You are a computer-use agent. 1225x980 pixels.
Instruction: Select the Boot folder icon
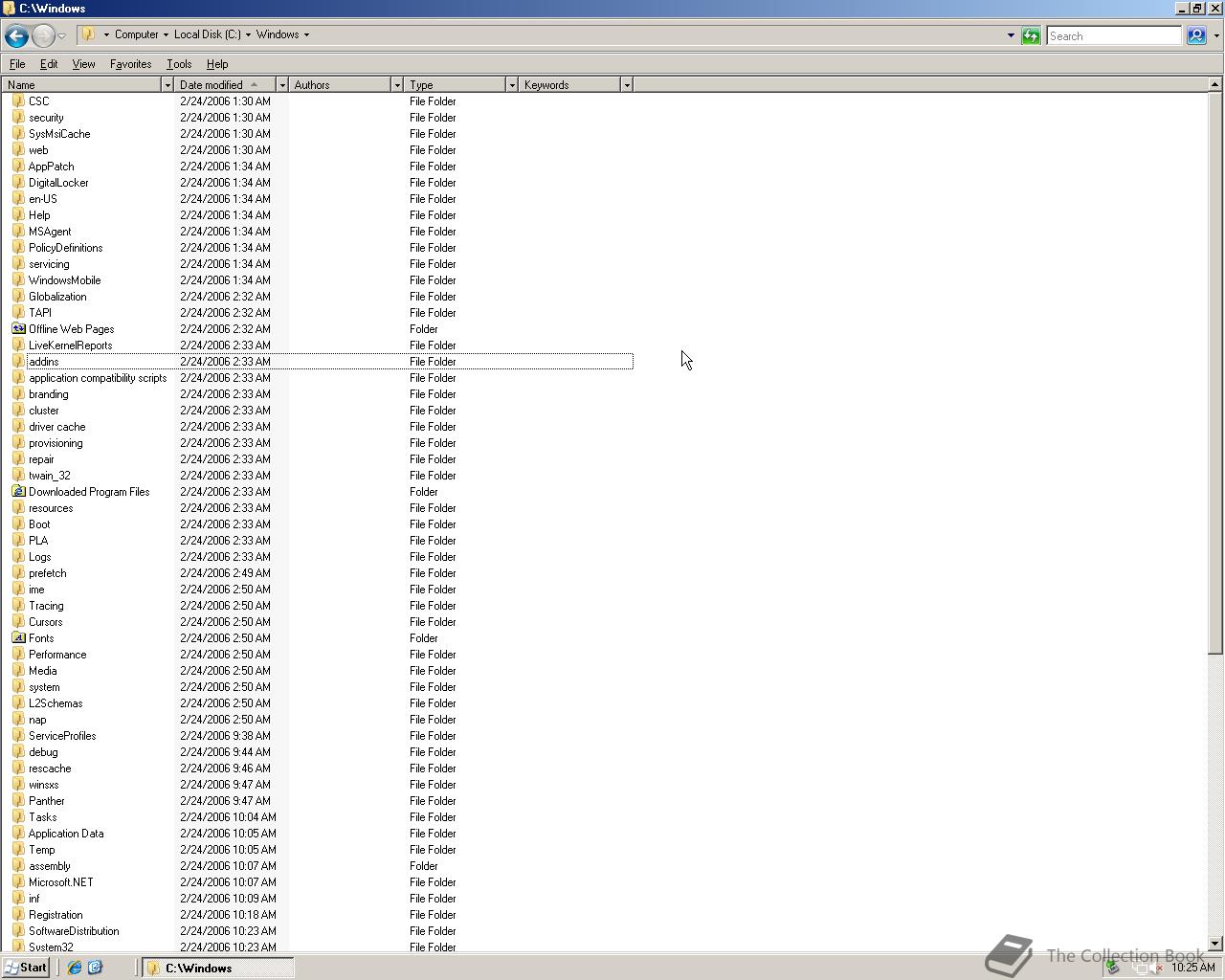(x=18, y=523)
